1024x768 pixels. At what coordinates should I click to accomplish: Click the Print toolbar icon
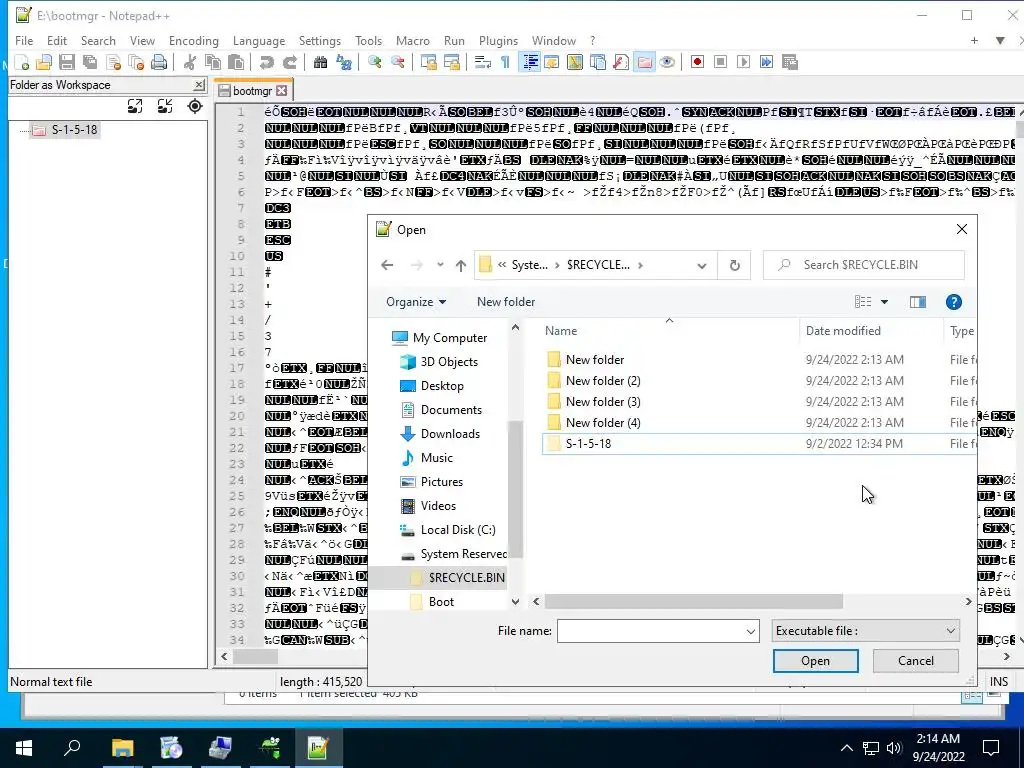159,62
